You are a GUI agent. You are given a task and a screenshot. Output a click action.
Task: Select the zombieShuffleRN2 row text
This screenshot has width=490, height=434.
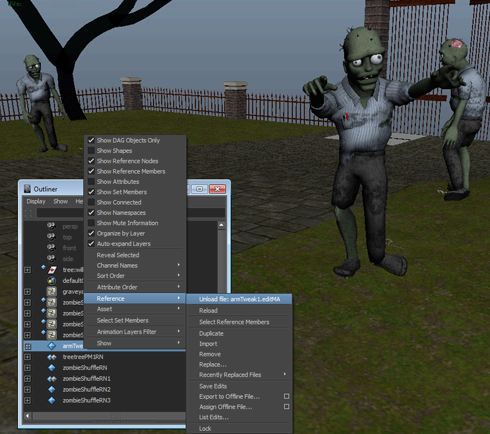coord(87,389)
